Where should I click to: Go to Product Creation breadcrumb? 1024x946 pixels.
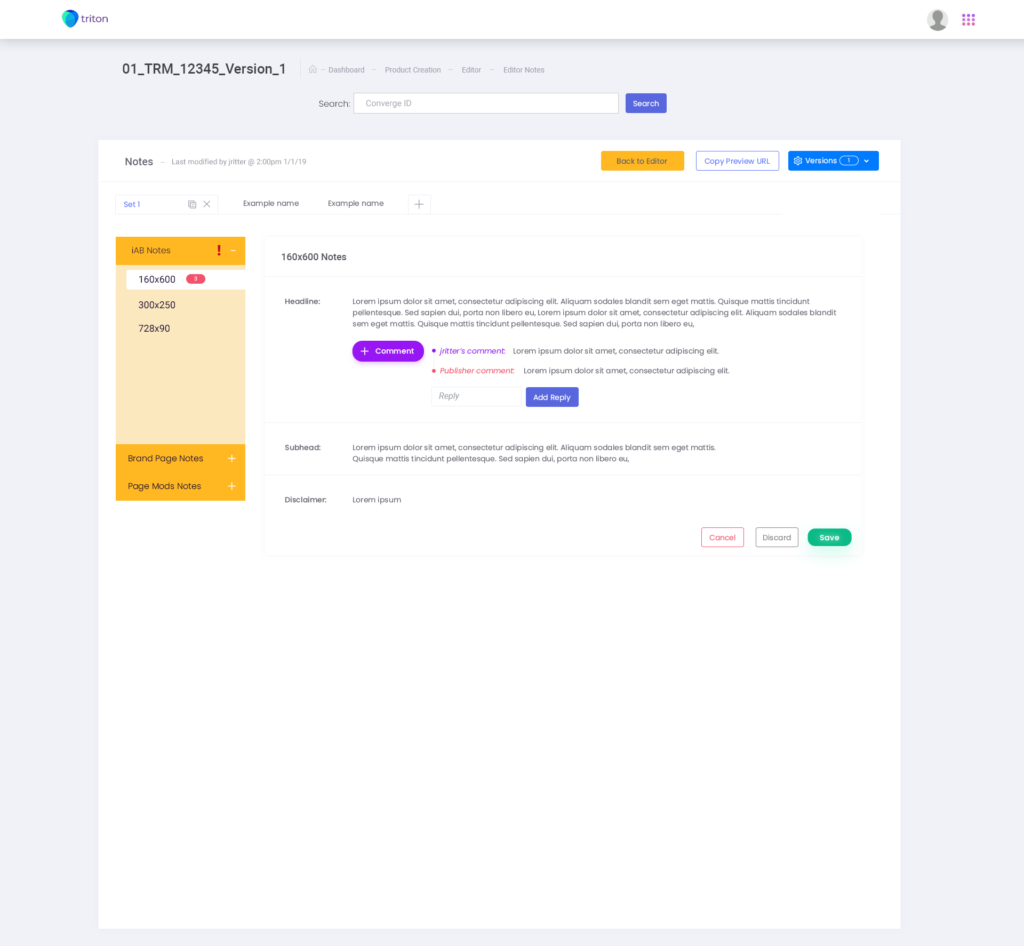click(412, 70)
